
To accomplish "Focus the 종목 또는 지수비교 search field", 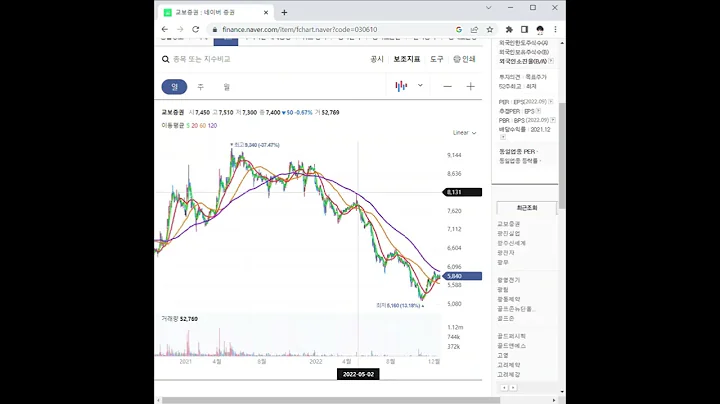I will [202, 59].
